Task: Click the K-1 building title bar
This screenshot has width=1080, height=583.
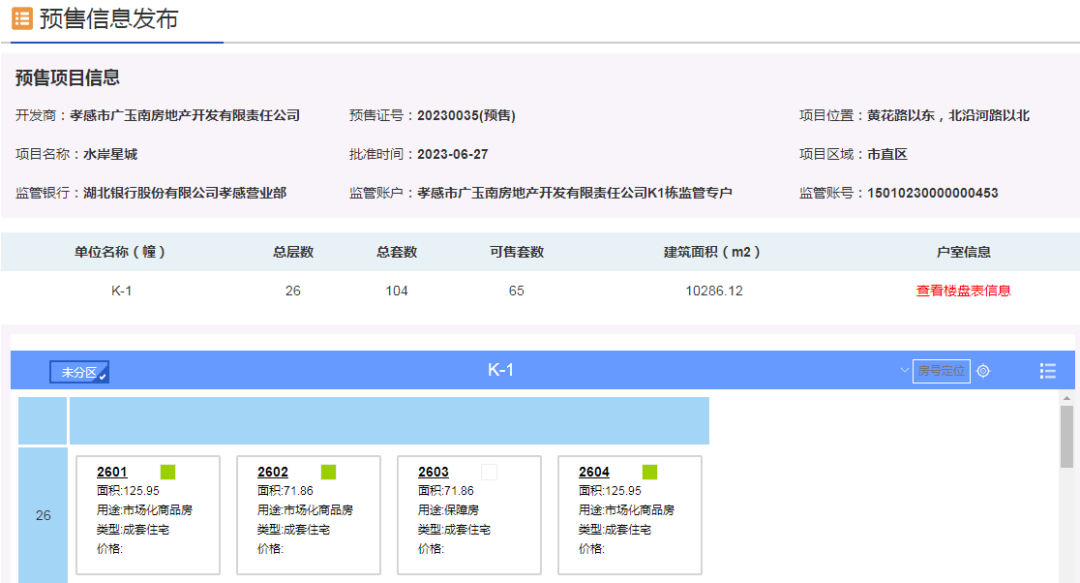Action: click(500, 370)
